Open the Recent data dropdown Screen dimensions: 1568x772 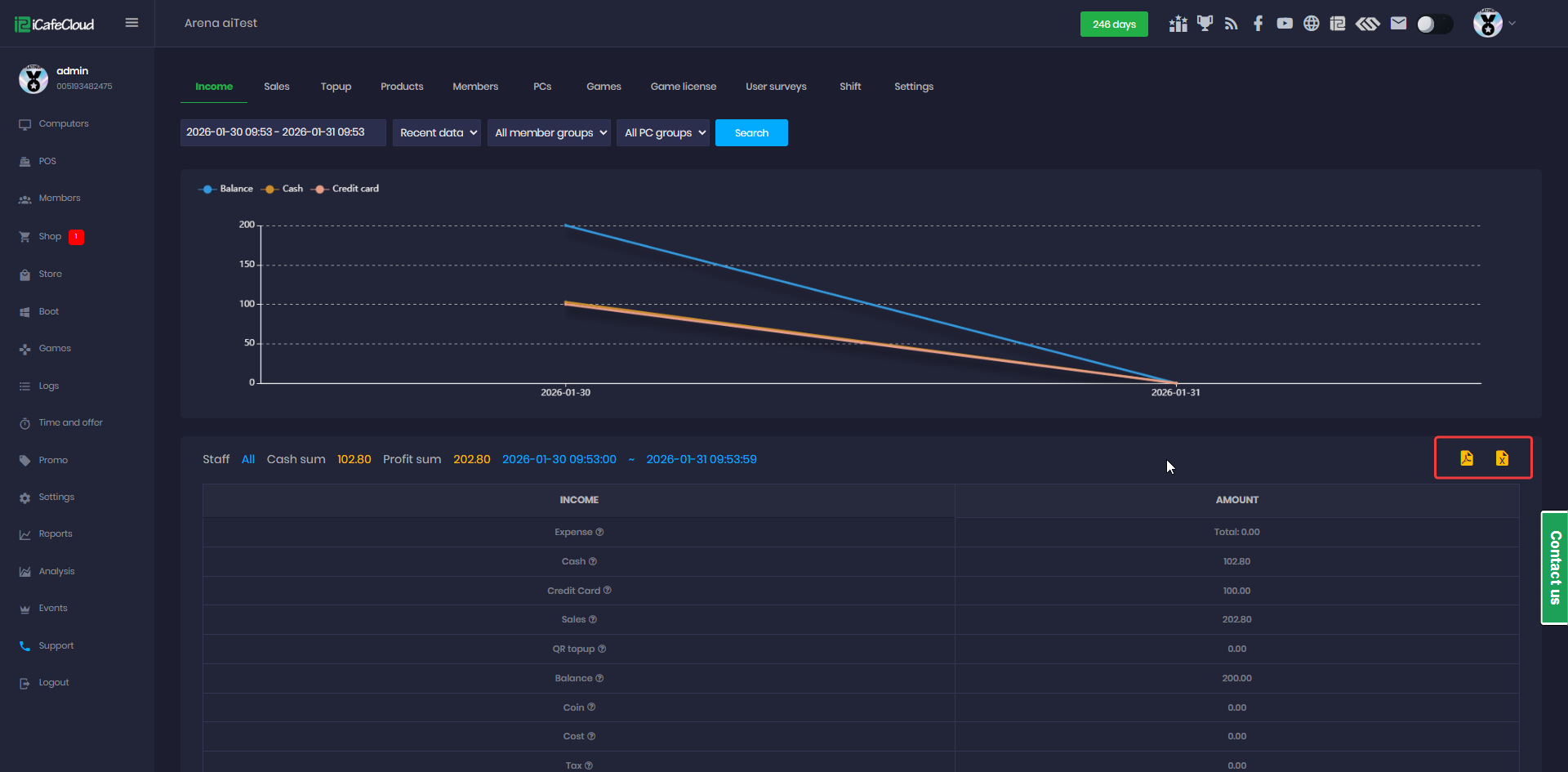tap(437, 132)
